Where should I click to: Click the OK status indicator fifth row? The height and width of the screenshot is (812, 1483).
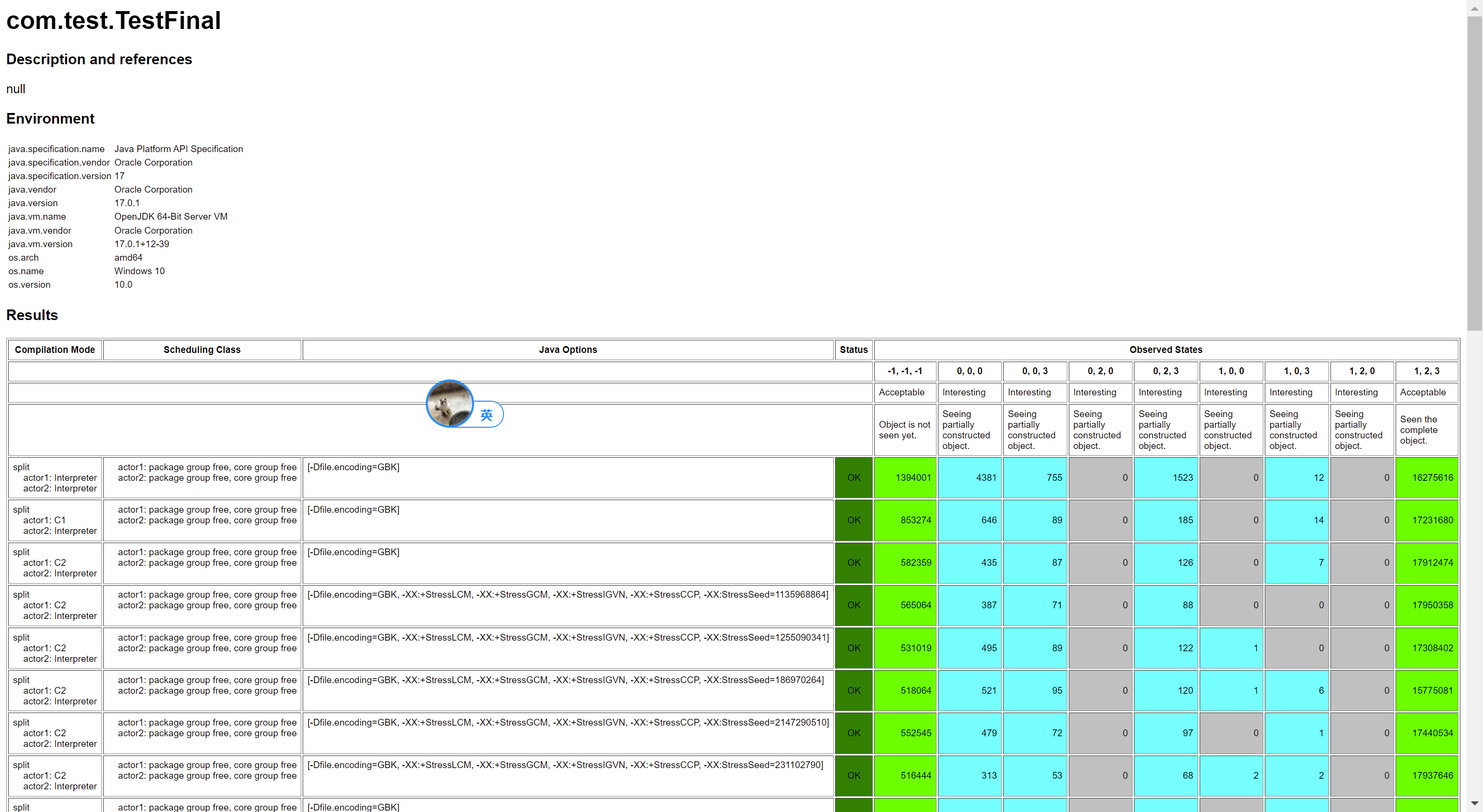853,647
